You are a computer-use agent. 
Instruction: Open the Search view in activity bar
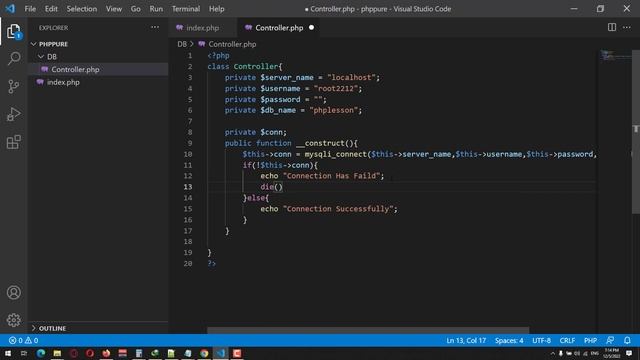tap(14, 59)
